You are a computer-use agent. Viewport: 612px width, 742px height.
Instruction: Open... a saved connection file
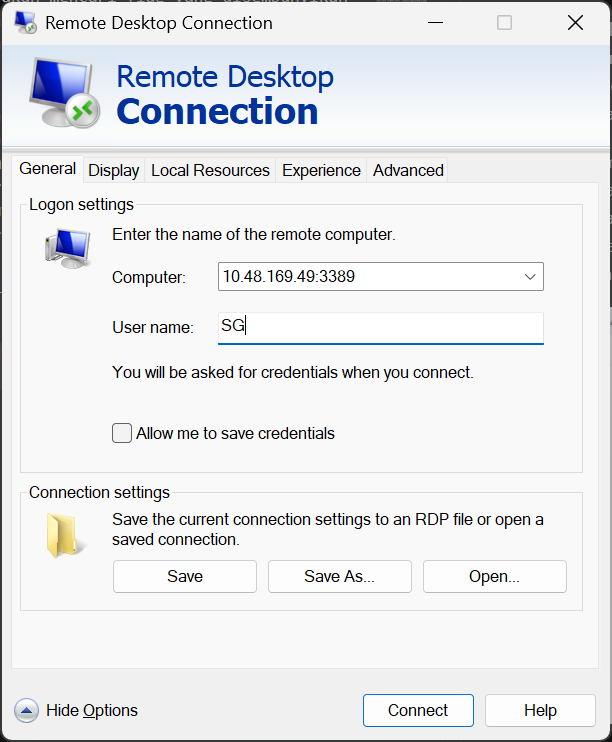495,576
